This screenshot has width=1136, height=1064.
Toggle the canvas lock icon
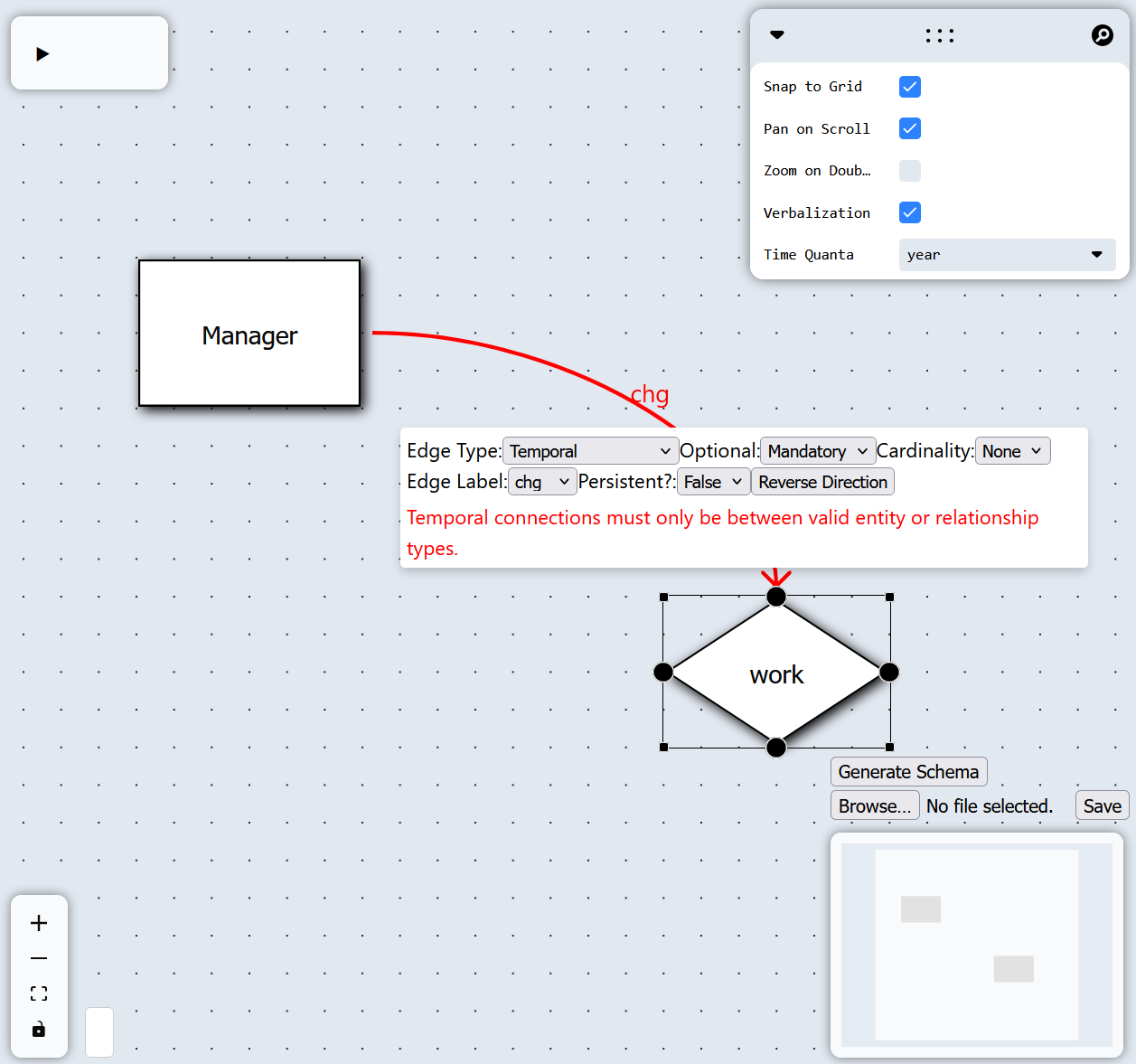pos(38,1029)
